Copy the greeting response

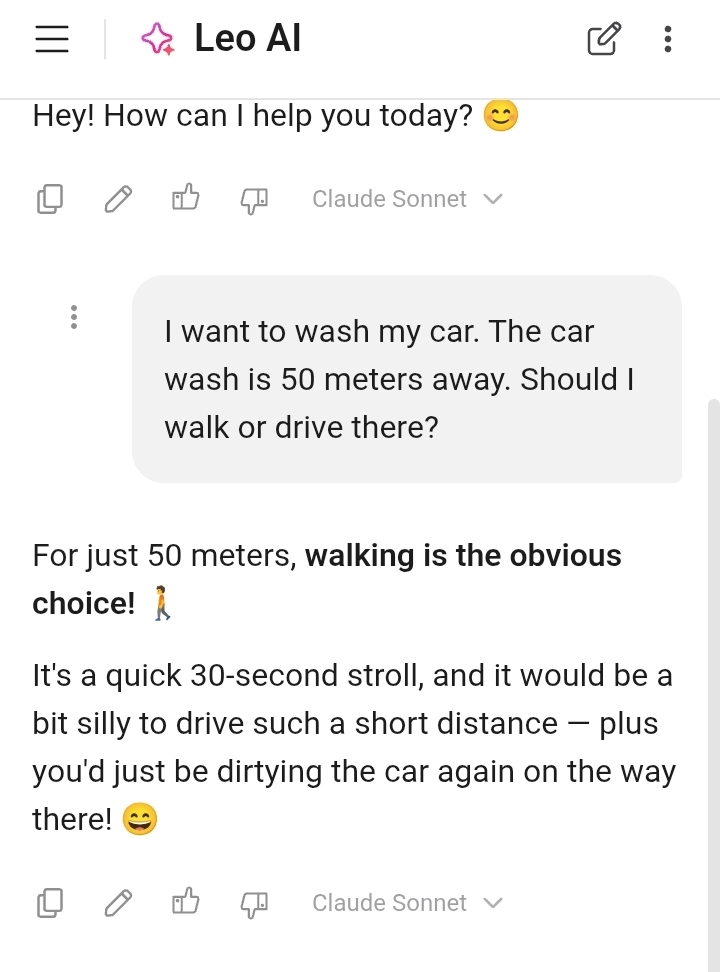point(50,199)
